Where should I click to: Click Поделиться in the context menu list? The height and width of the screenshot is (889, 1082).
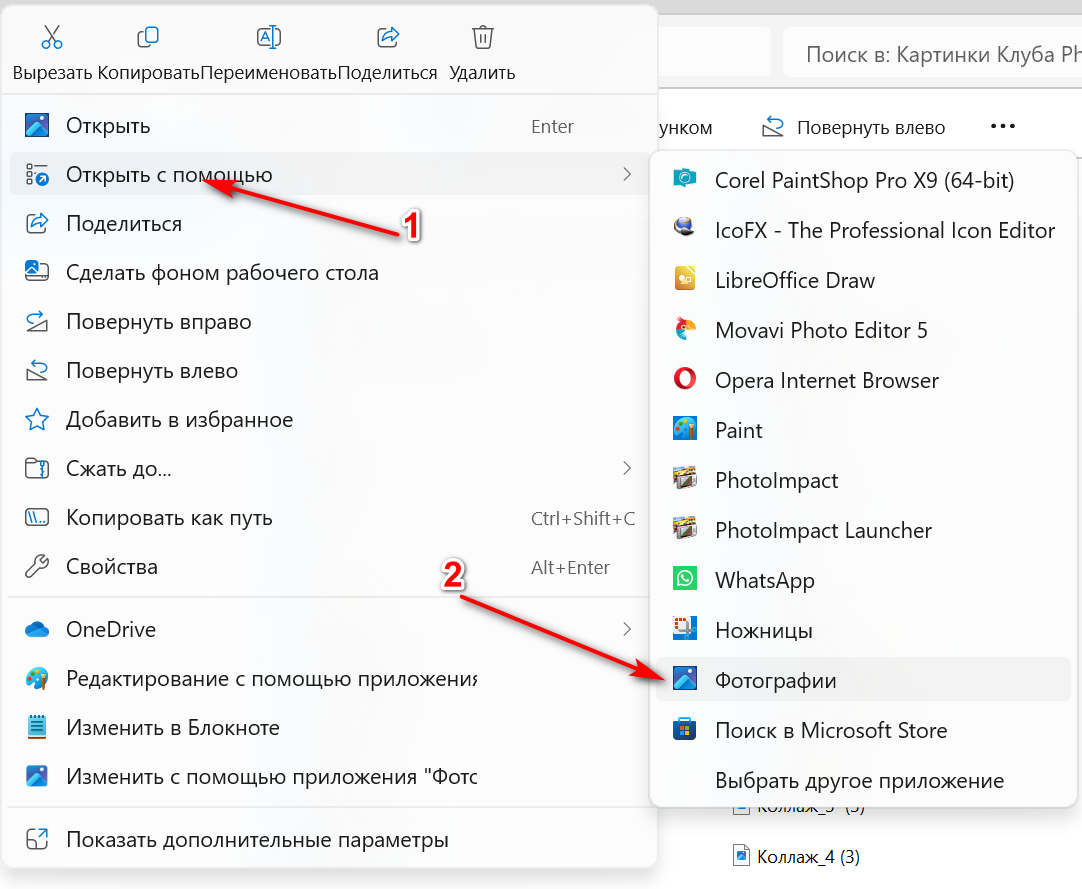pyautogui.click(x=328, y=224)
